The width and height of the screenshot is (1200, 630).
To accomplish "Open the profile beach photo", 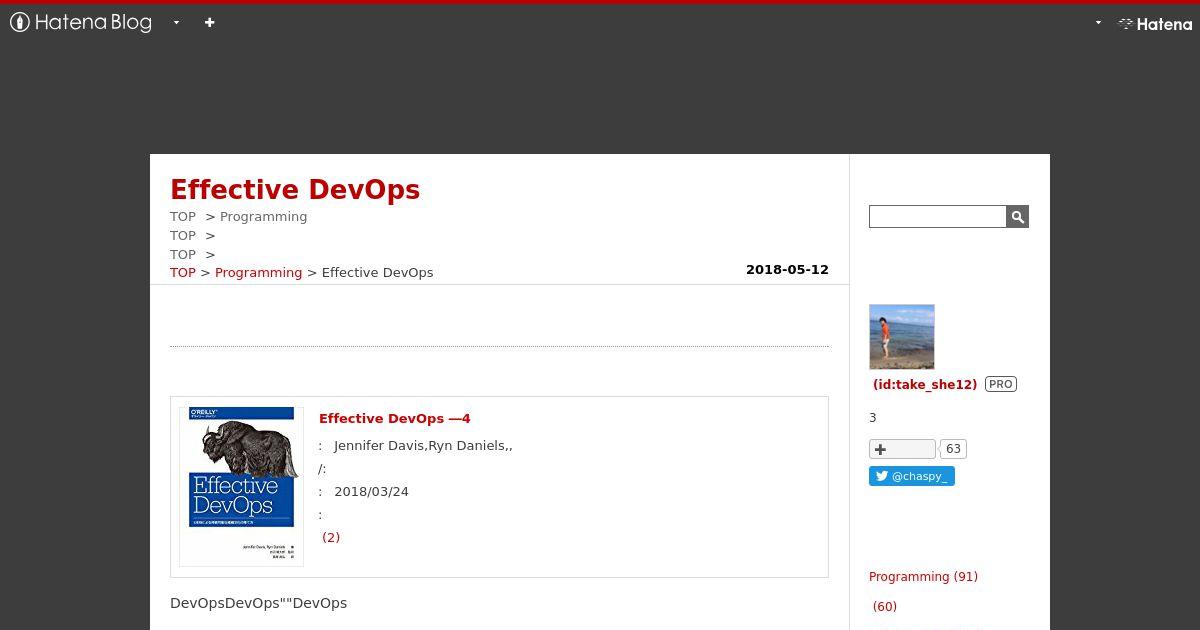I will 902,337.
